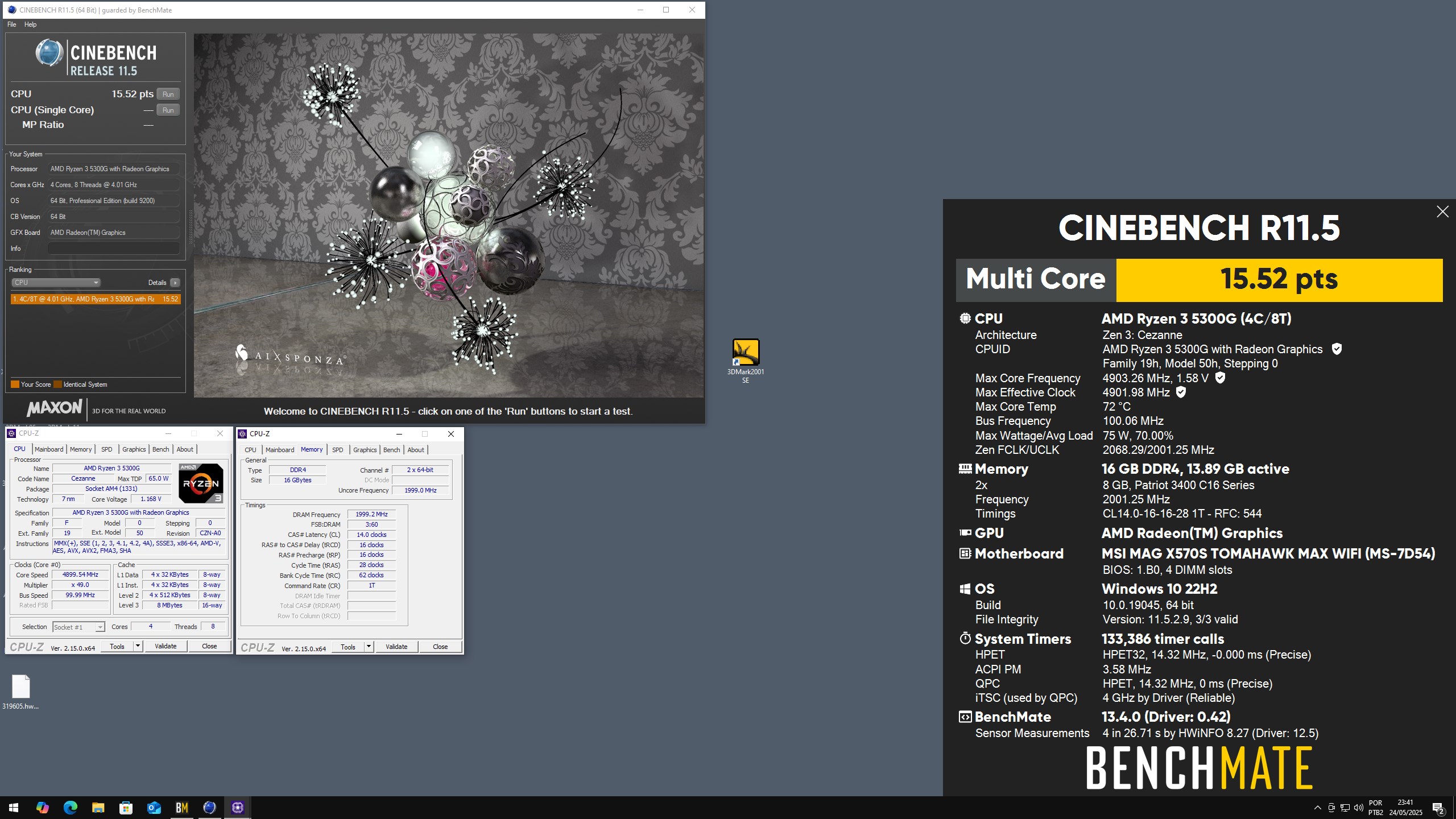1456x819 pixels.
Task: Open About tab in left CPU-Z
Action: click(x=185, y=449)
